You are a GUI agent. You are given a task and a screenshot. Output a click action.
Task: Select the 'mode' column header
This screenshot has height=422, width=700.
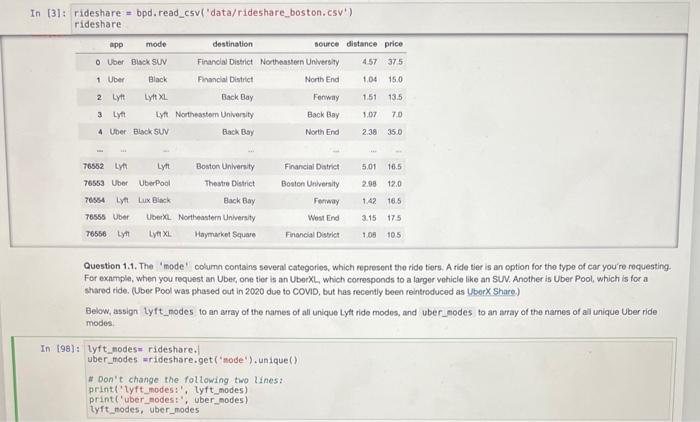(156, 44)
